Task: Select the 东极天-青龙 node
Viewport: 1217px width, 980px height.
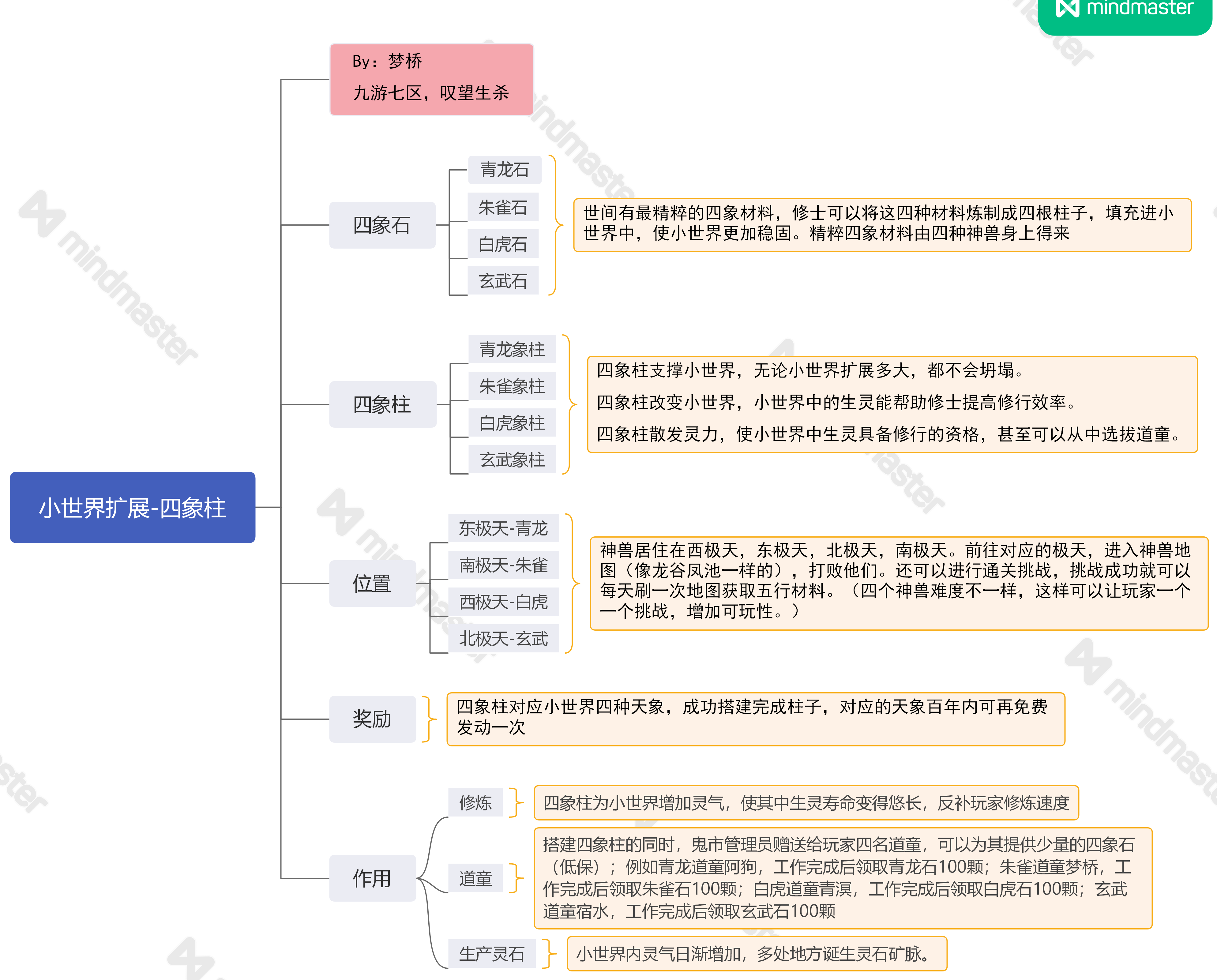Action: point(503,528)
